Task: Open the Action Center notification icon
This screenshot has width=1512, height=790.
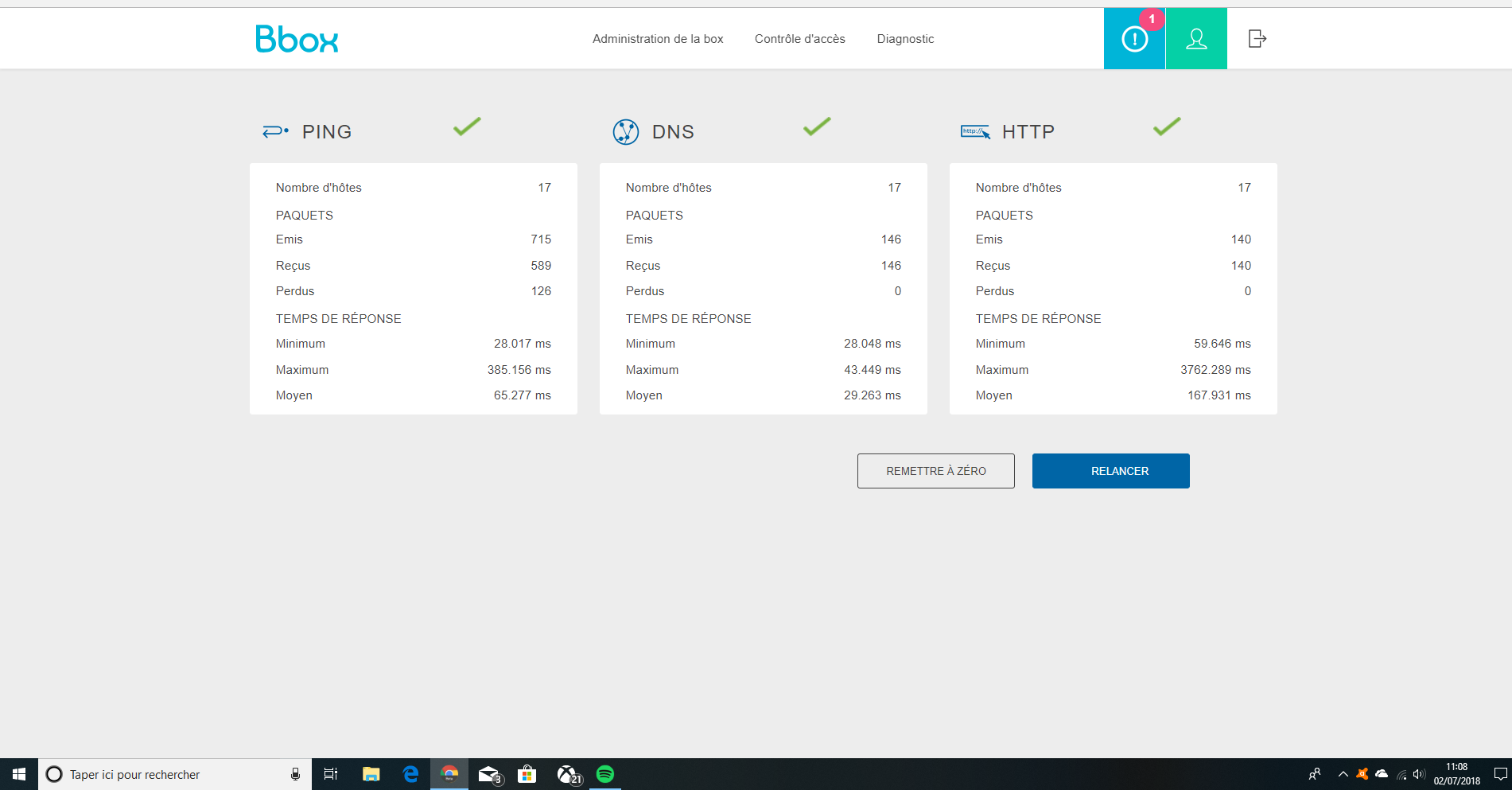Action: [1500, 774]
